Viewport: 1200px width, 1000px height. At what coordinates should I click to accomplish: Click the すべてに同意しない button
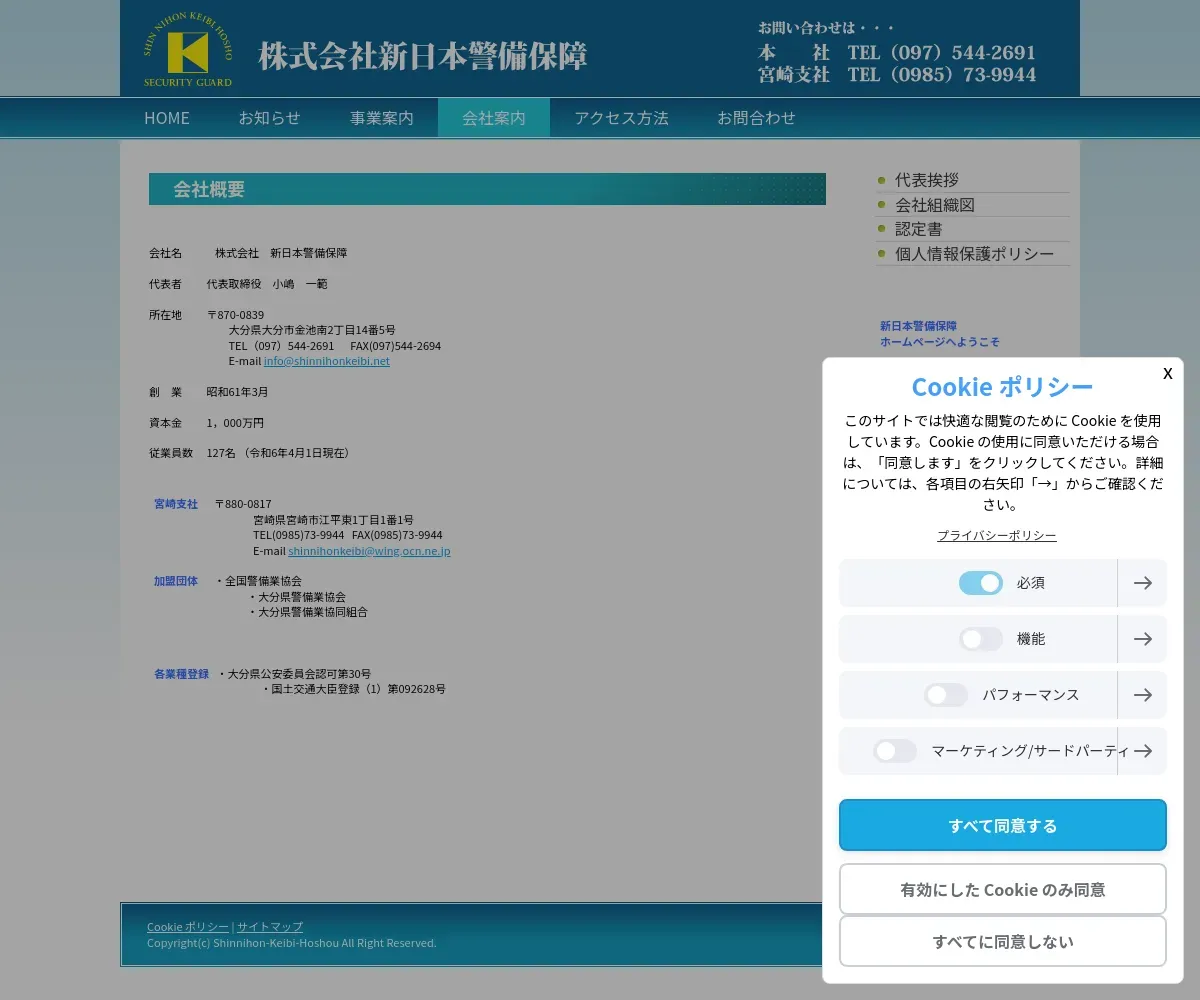click(x=1003, y=941)
